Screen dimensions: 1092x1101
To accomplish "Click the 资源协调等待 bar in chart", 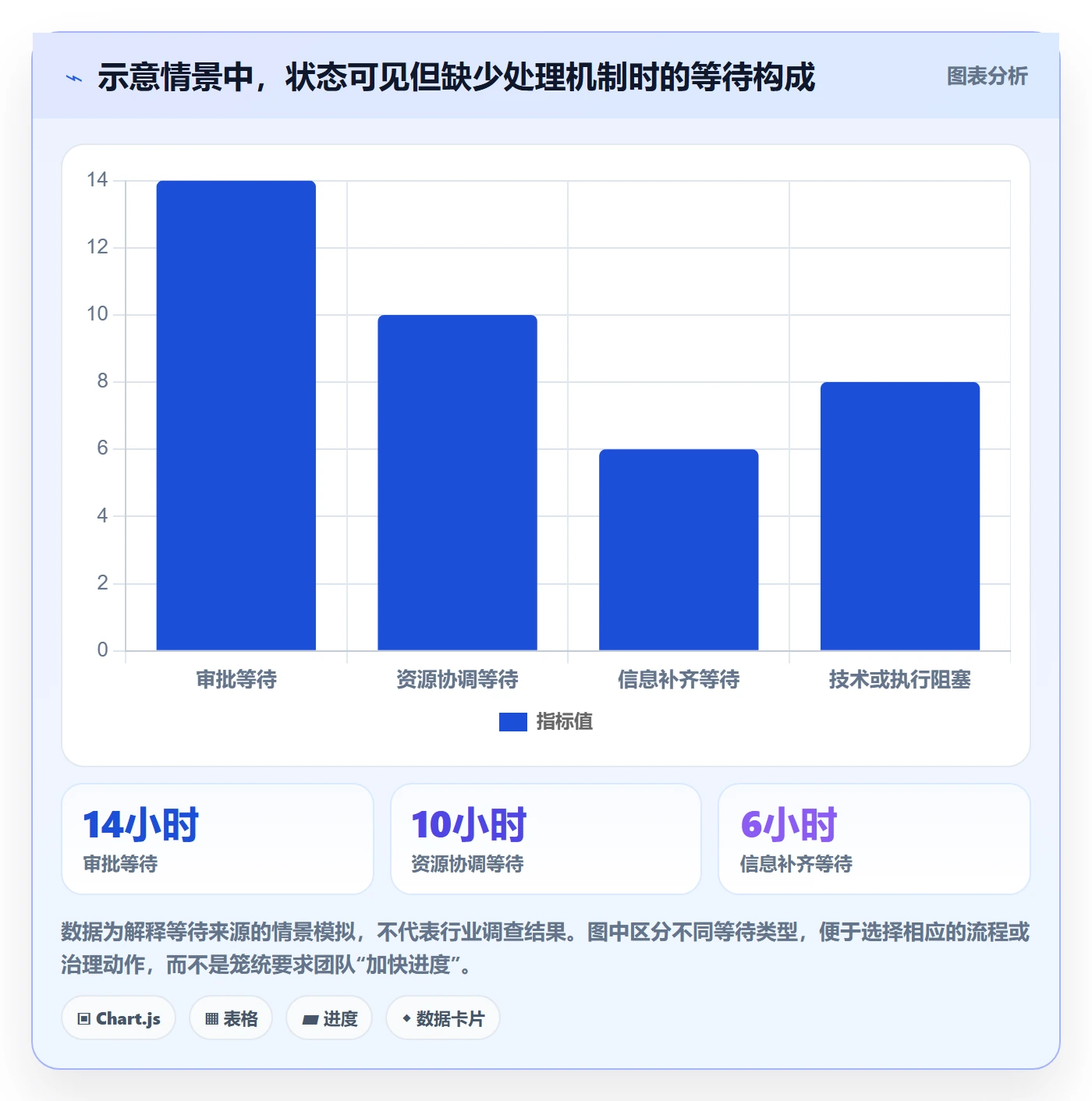I will (458, 483).
